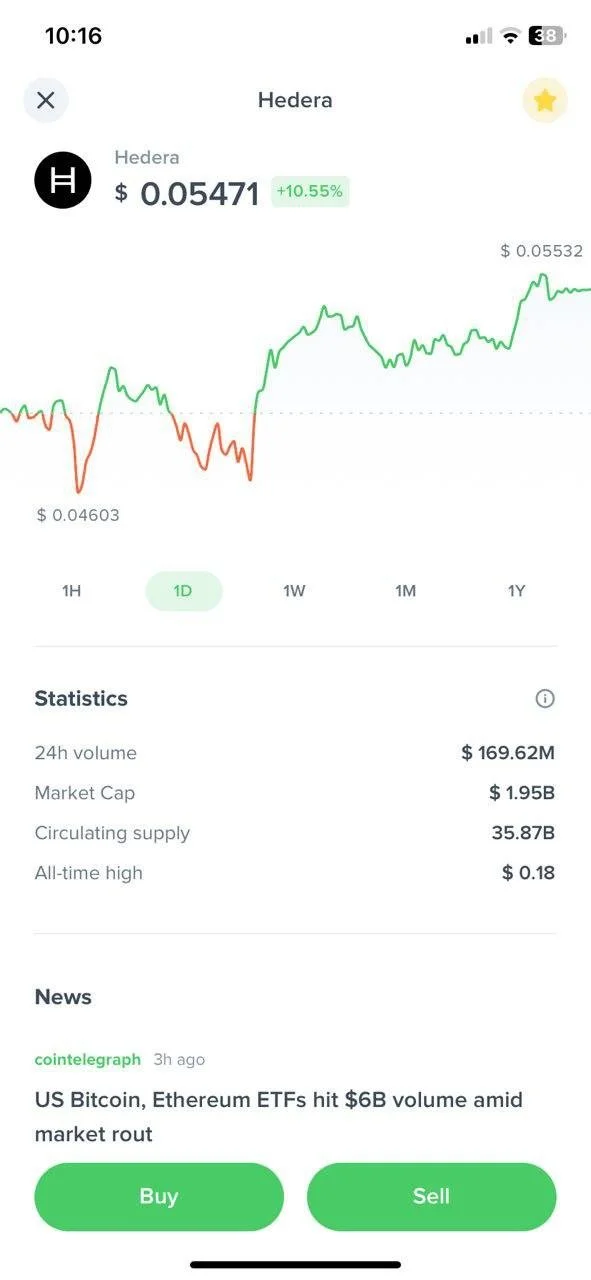Tap the Hedera H logo icon

tap(63, 180)
